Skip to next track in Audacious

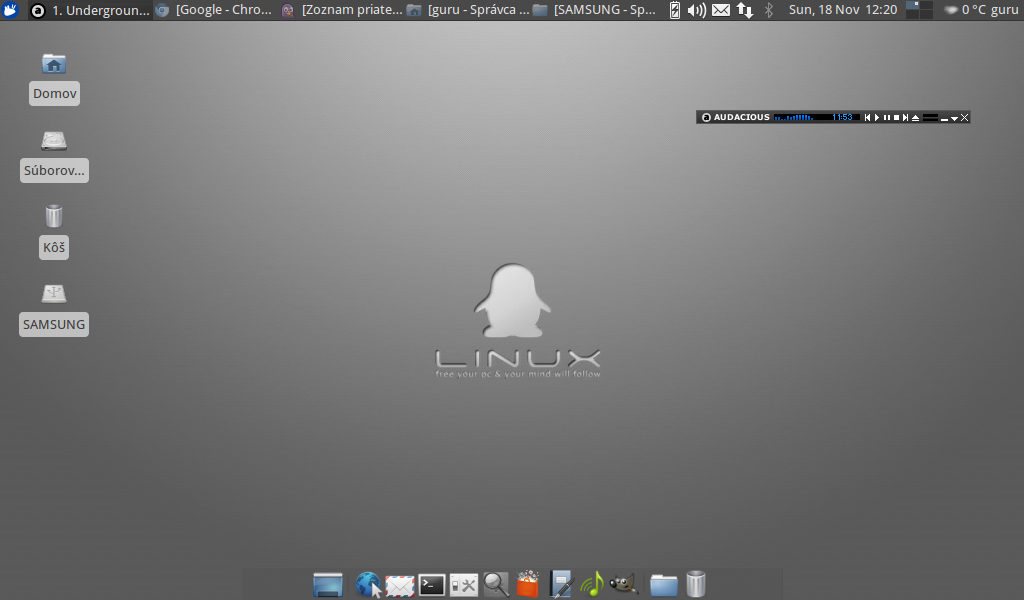pyautogui.click(x=905, y=118)
